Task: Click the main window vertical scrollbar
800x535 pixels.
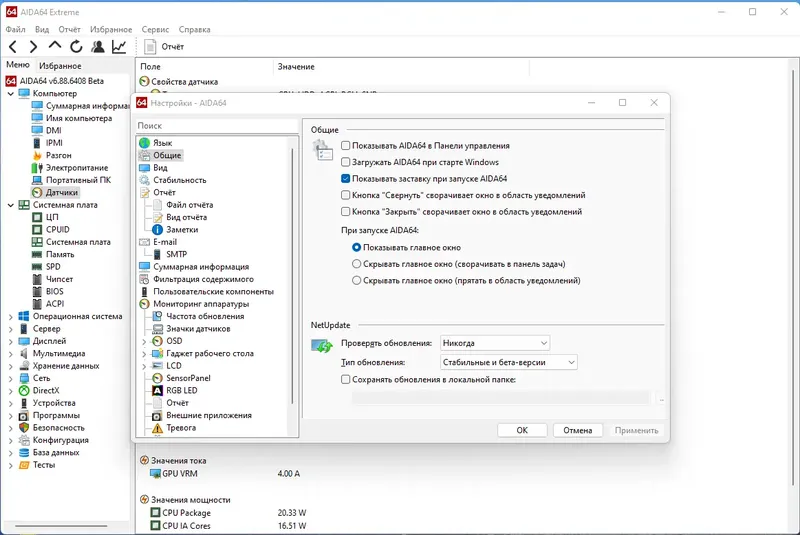Action: coord(793,278)
